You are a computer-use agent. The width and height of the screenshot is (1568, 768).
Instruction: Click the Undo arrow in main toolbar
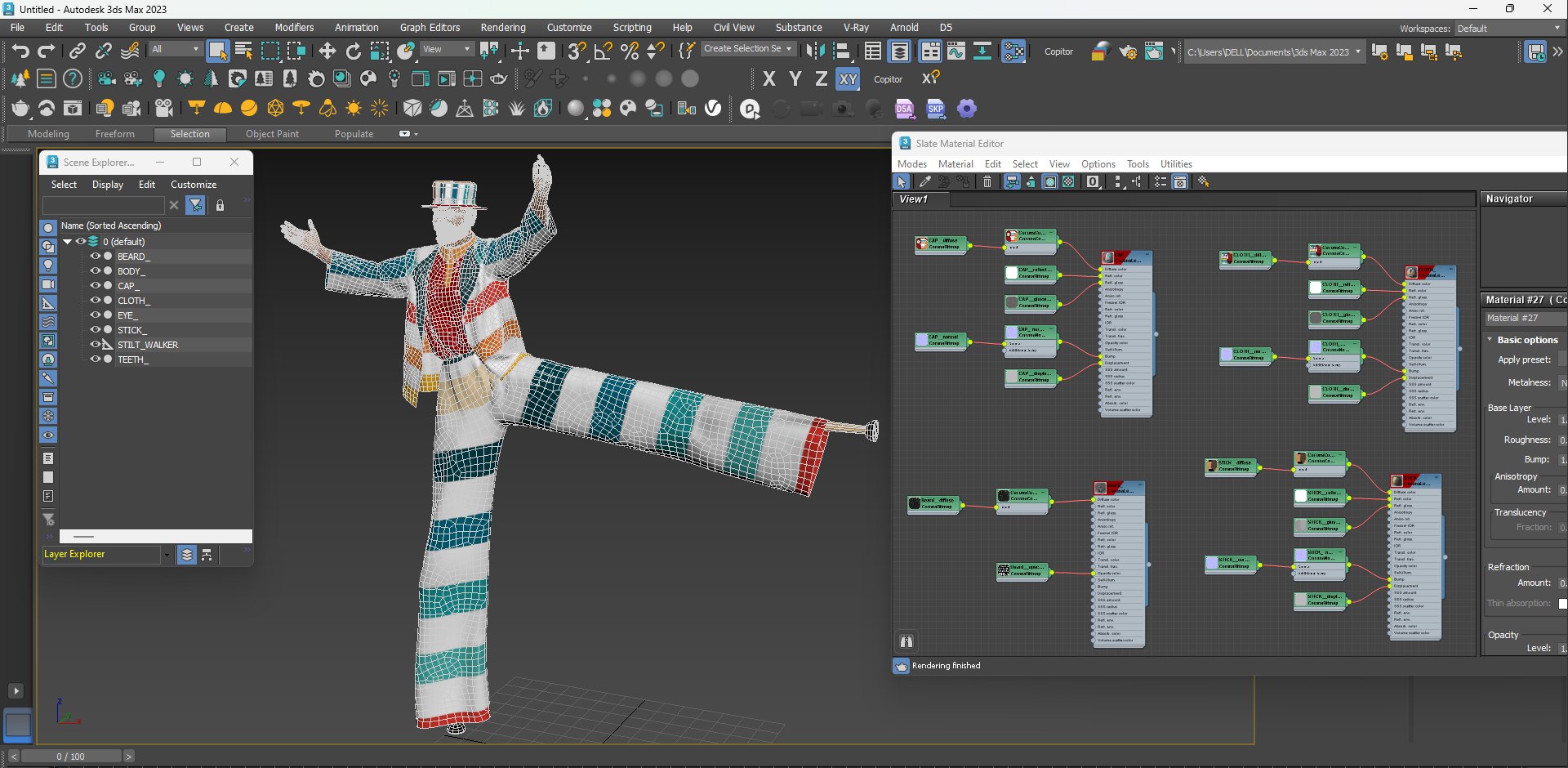pos(20,51)
